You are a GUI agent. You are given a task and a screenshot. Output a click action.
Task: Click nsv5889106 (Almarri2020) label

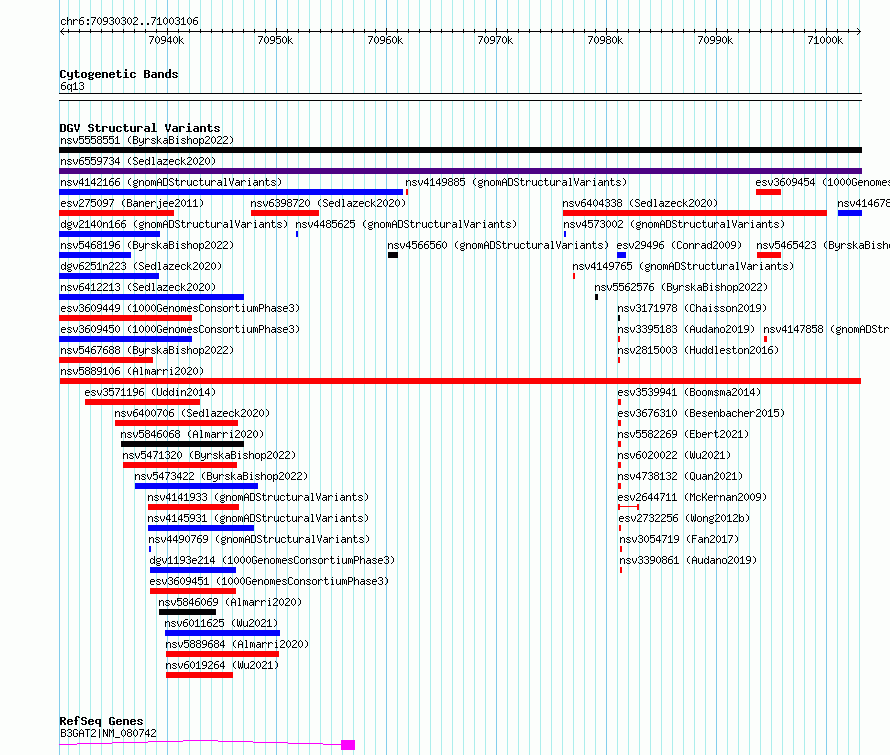click(x=132, y=371)
